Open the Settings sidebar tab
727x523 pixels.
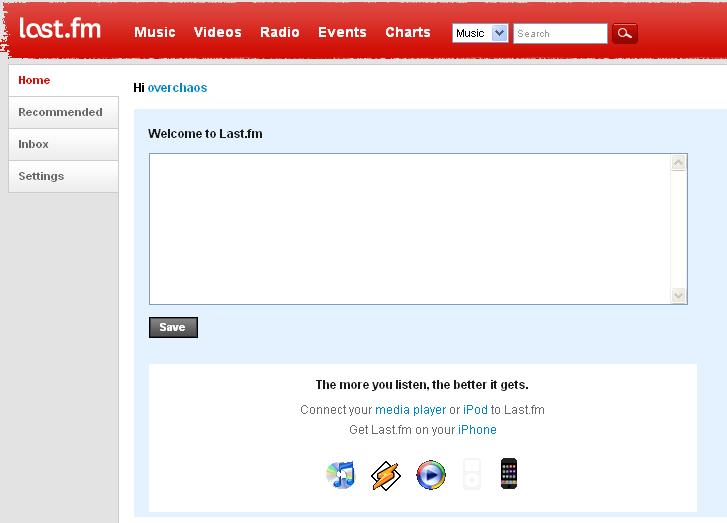[64, 176]
